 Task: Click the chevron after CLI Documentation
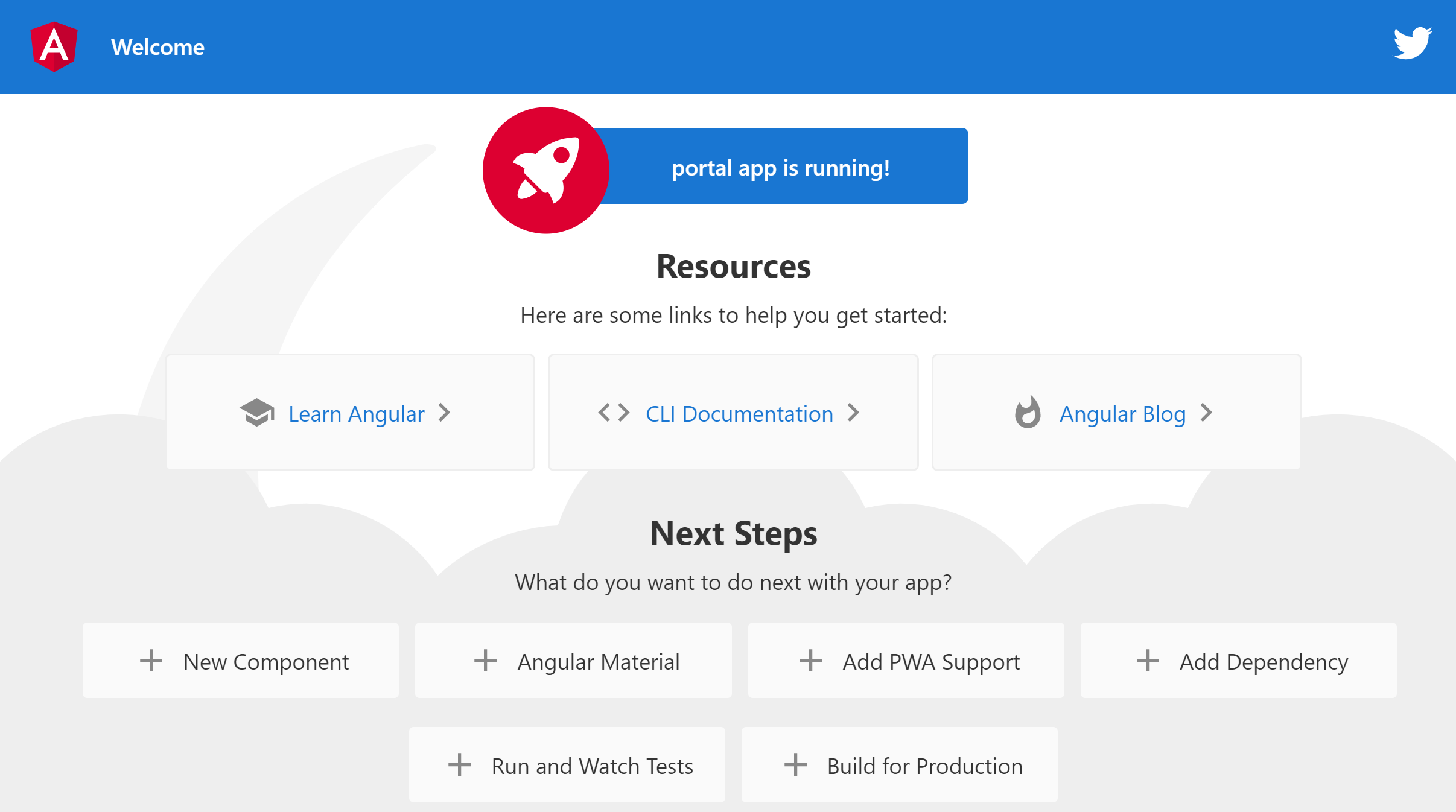[853, 413]
